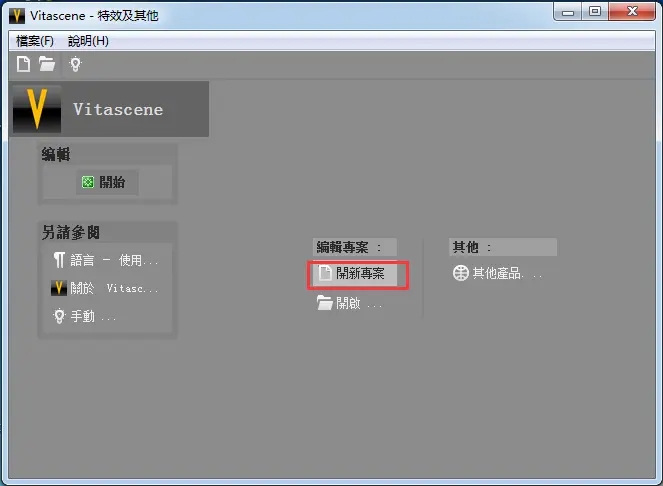This screenshot has width=663, height=486.
Task: Maximize the Vitascene window
Action: 595,11
